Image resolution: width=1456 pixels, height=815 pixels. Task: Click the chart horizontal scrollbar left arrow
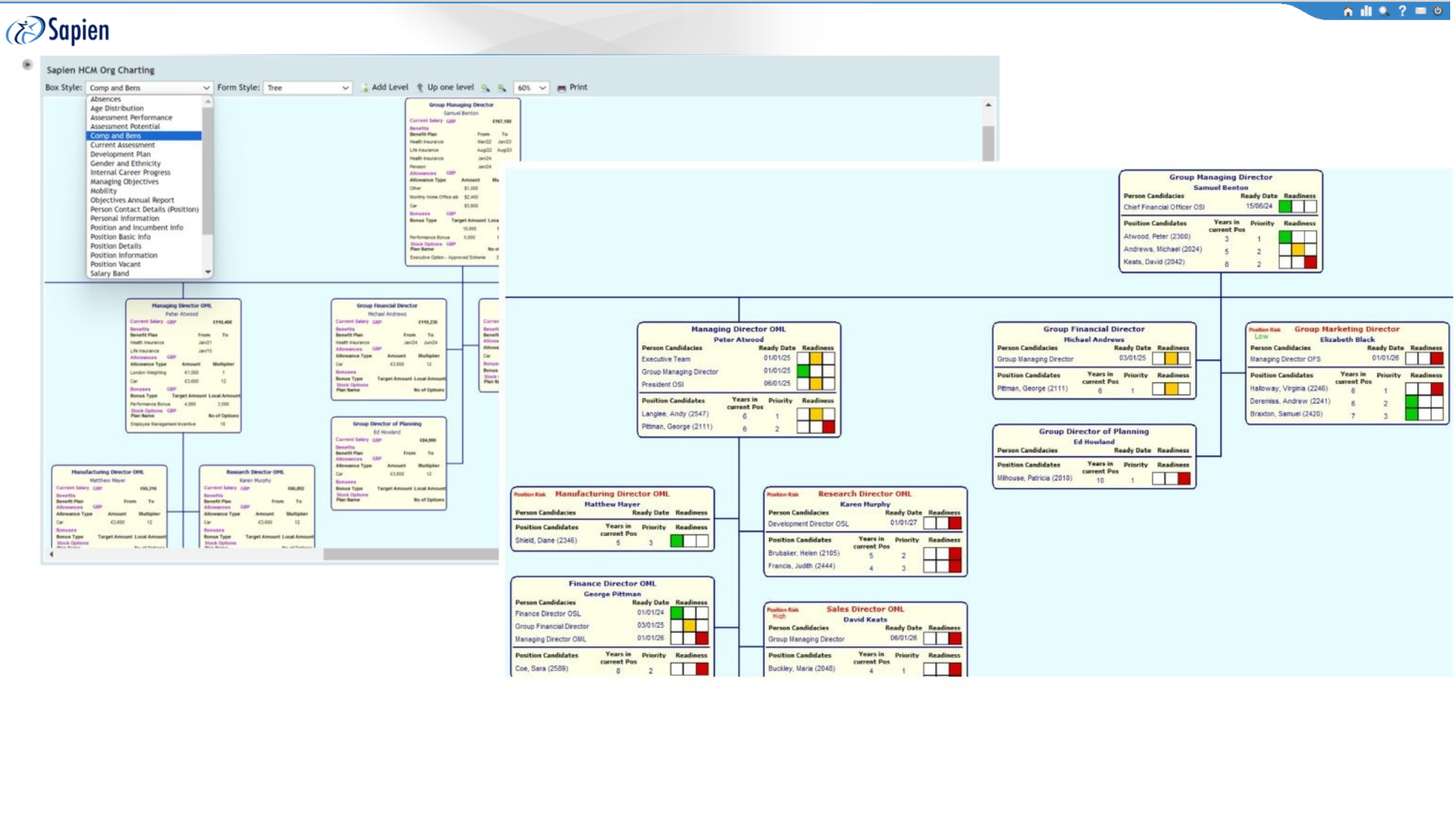[x=52, y=554]
